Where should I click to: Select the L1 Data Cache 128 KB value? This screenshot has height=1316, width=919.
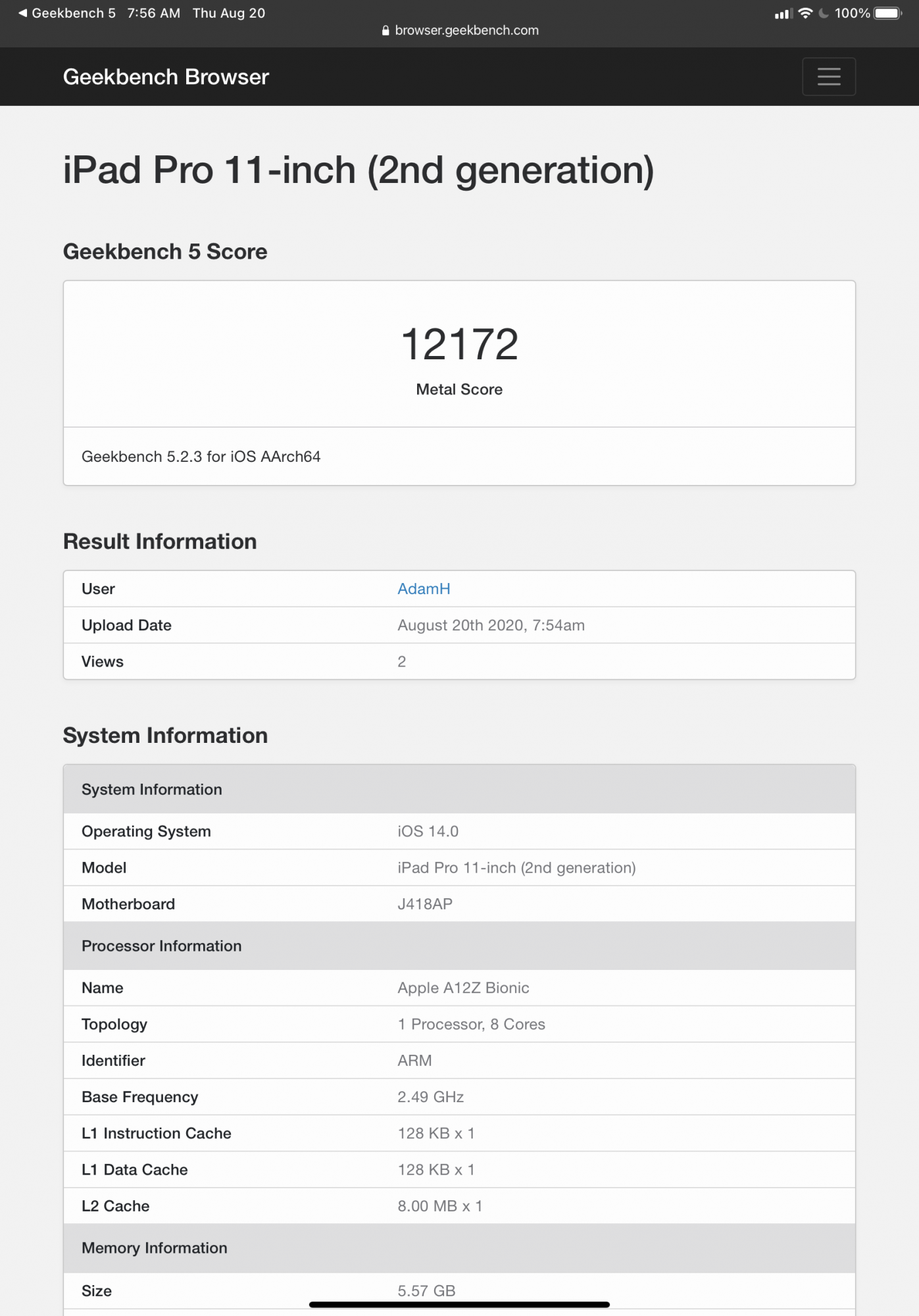click(x=435, y=1169)
